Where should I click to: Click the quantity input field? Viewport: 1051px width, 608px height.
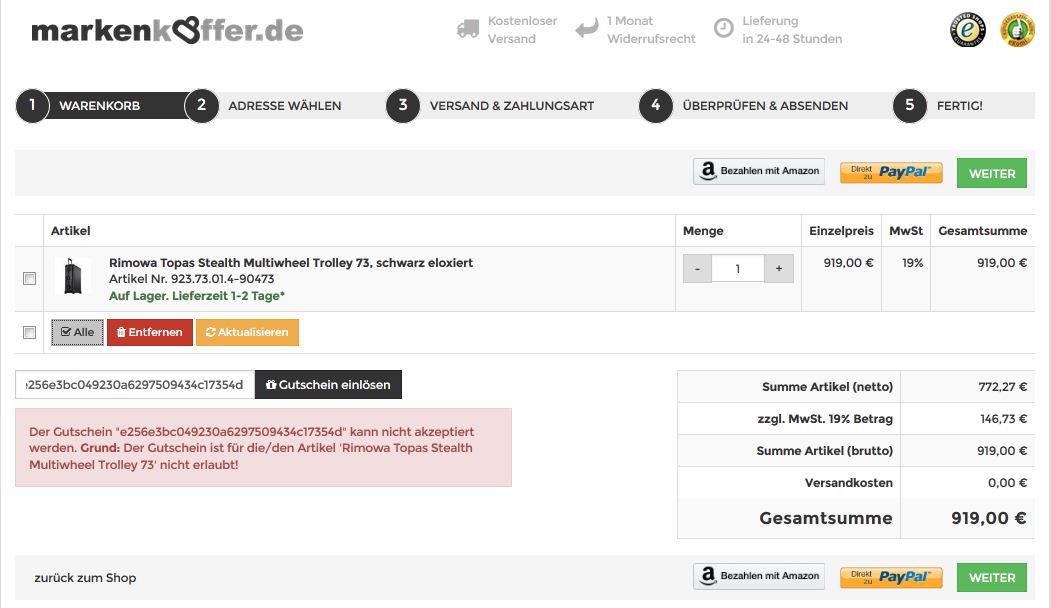[738, 269]
